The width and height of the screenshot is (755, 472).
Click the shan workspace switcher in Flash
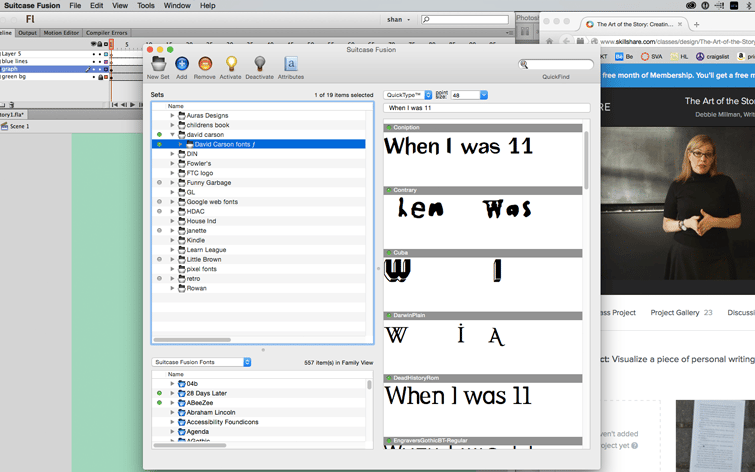point(398,19)
